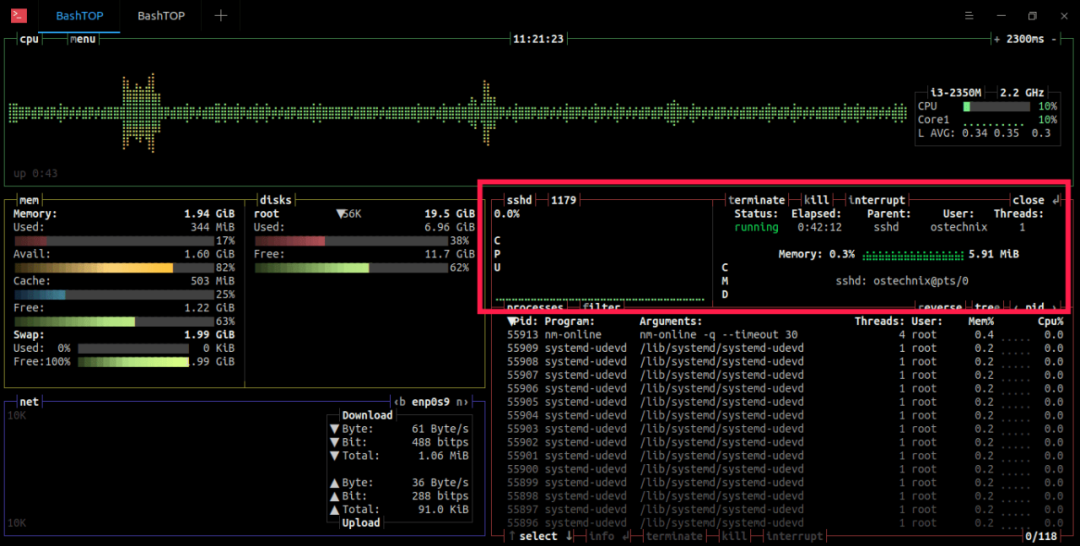Open the bashtop menu
The width and height of the screenshot is (1080, 546).
click(x=83, y=39)
